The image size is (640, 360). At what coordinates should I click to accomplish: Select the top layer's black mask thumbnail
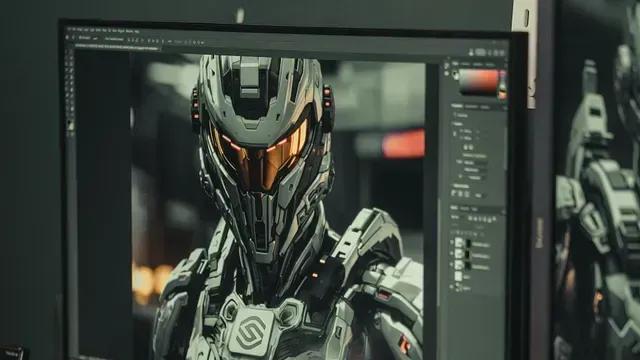[468, 244]
